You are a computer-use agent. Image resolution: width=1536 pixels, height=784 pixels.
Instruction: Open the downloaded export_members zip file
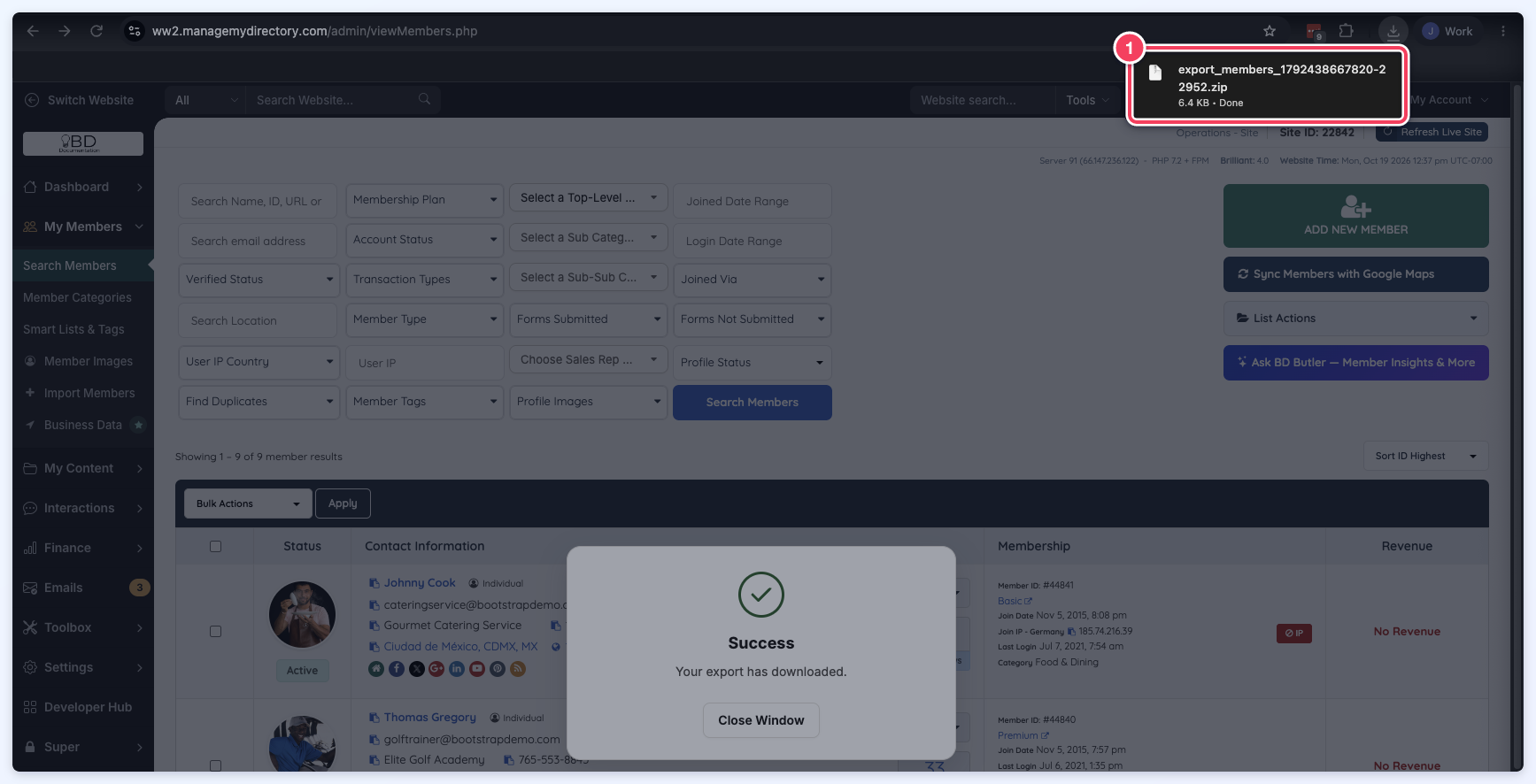tap(1268, 85)
